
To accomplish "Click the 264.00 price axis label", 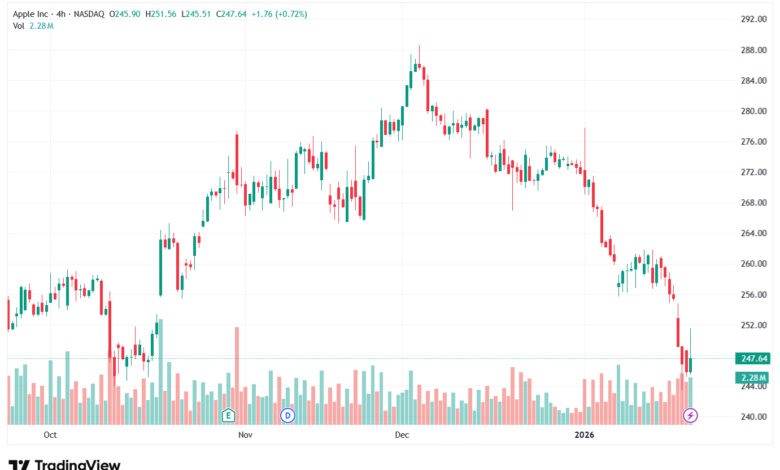I will (x=754, y=233).
